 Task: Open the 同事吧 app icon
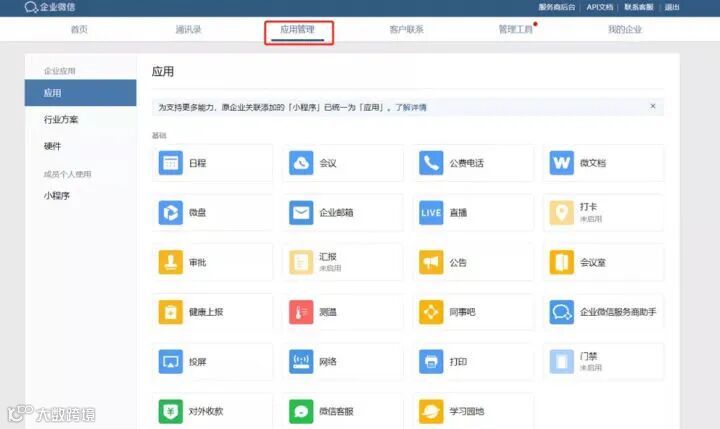431,312
